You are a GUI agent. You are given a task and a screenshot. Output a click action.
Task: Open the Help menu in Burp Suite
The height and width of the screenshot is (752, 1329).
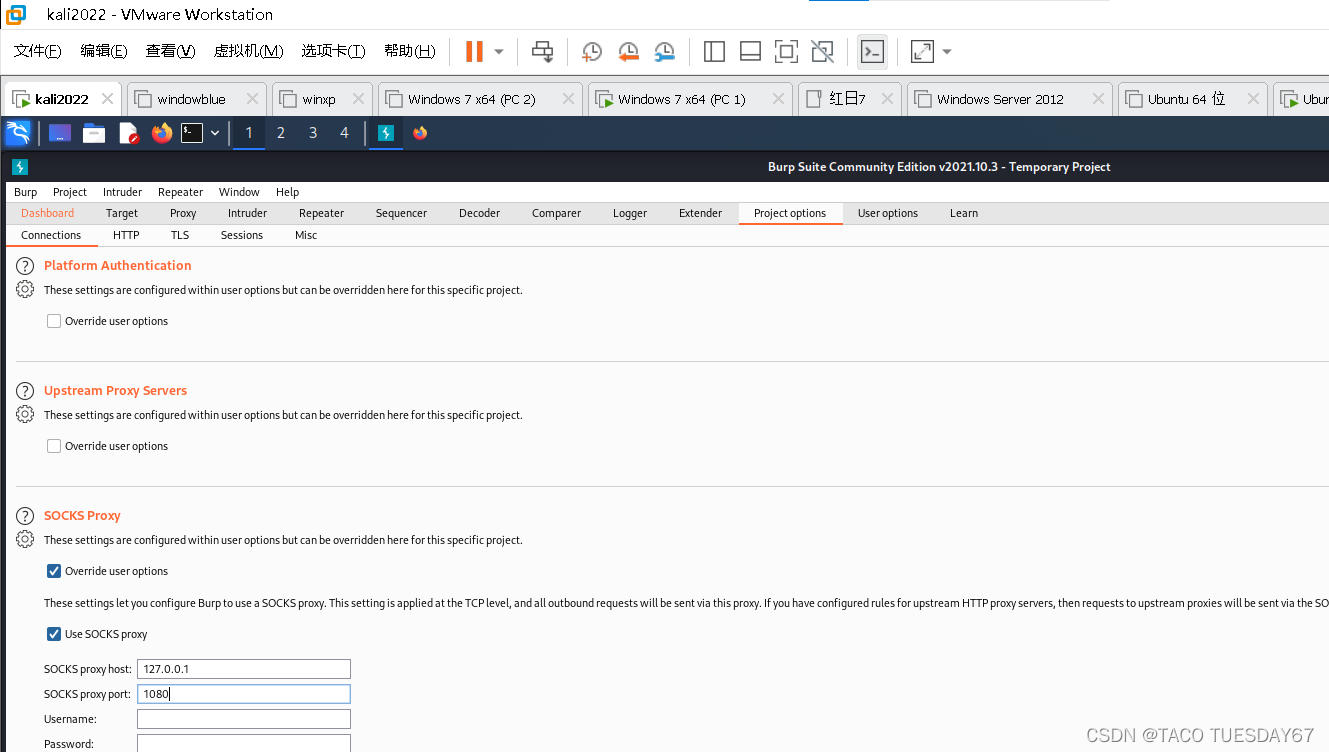point(288,192)
